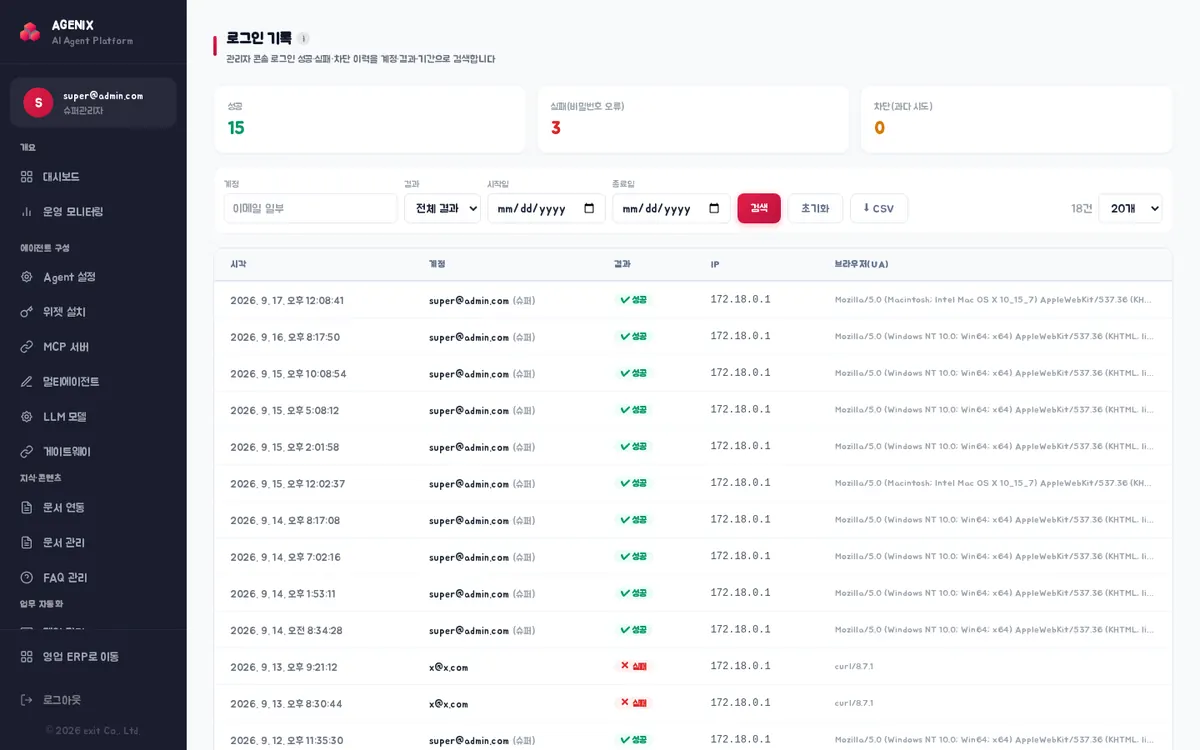
Task: Click the 초기화 reset button
Action: point(815,208)
